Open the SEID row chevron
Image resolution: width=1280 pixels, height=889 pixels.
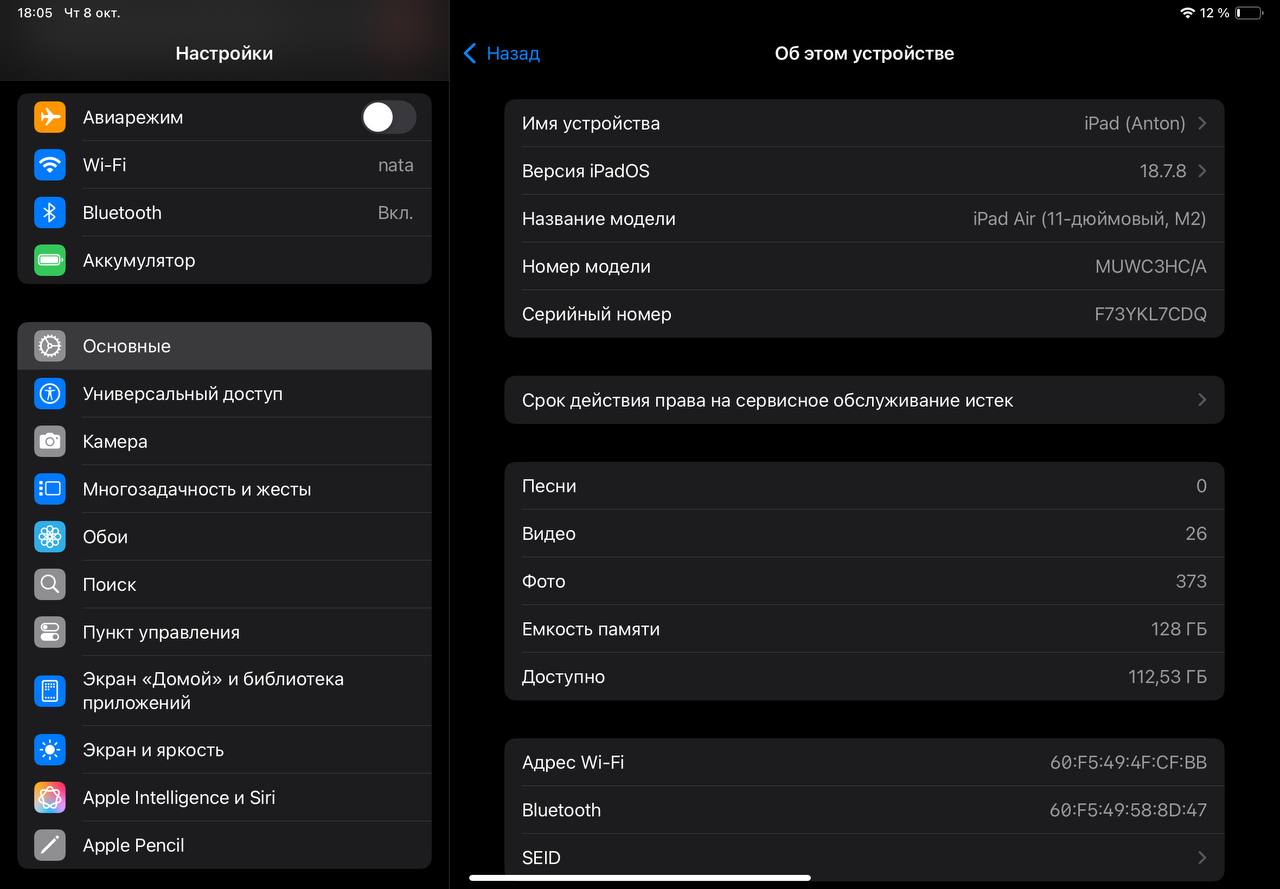pyautogui.click(x=1202, y=858)
